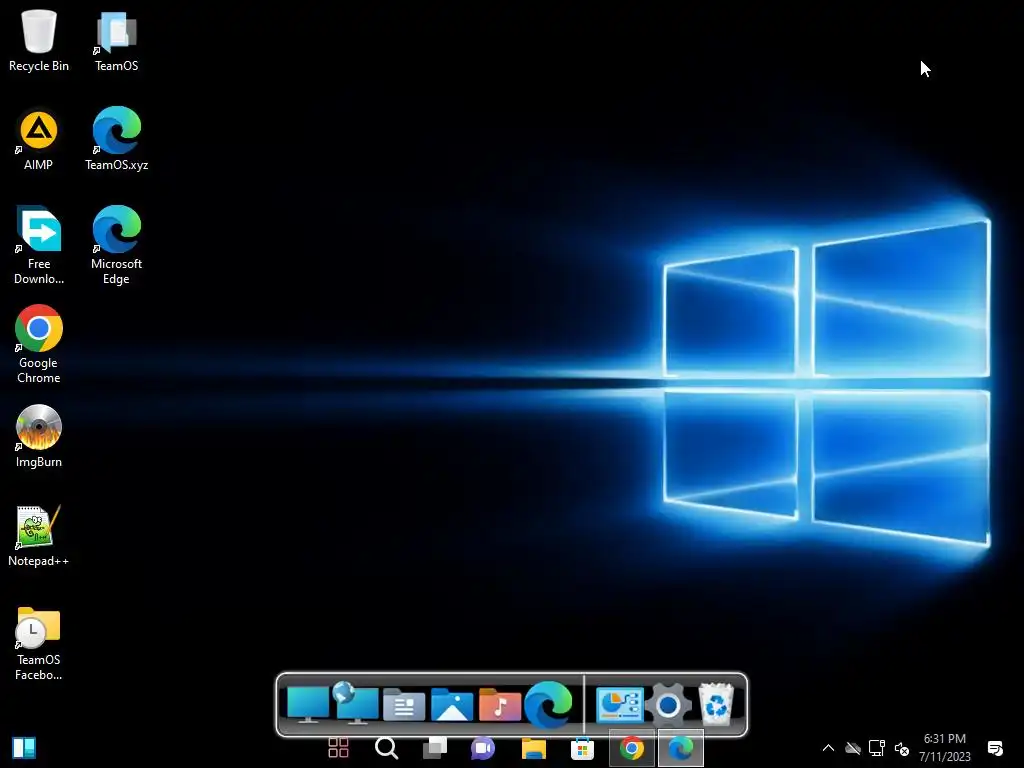
Task: Click the taskbar Search magnifier
Action: [x=387, y=748]
